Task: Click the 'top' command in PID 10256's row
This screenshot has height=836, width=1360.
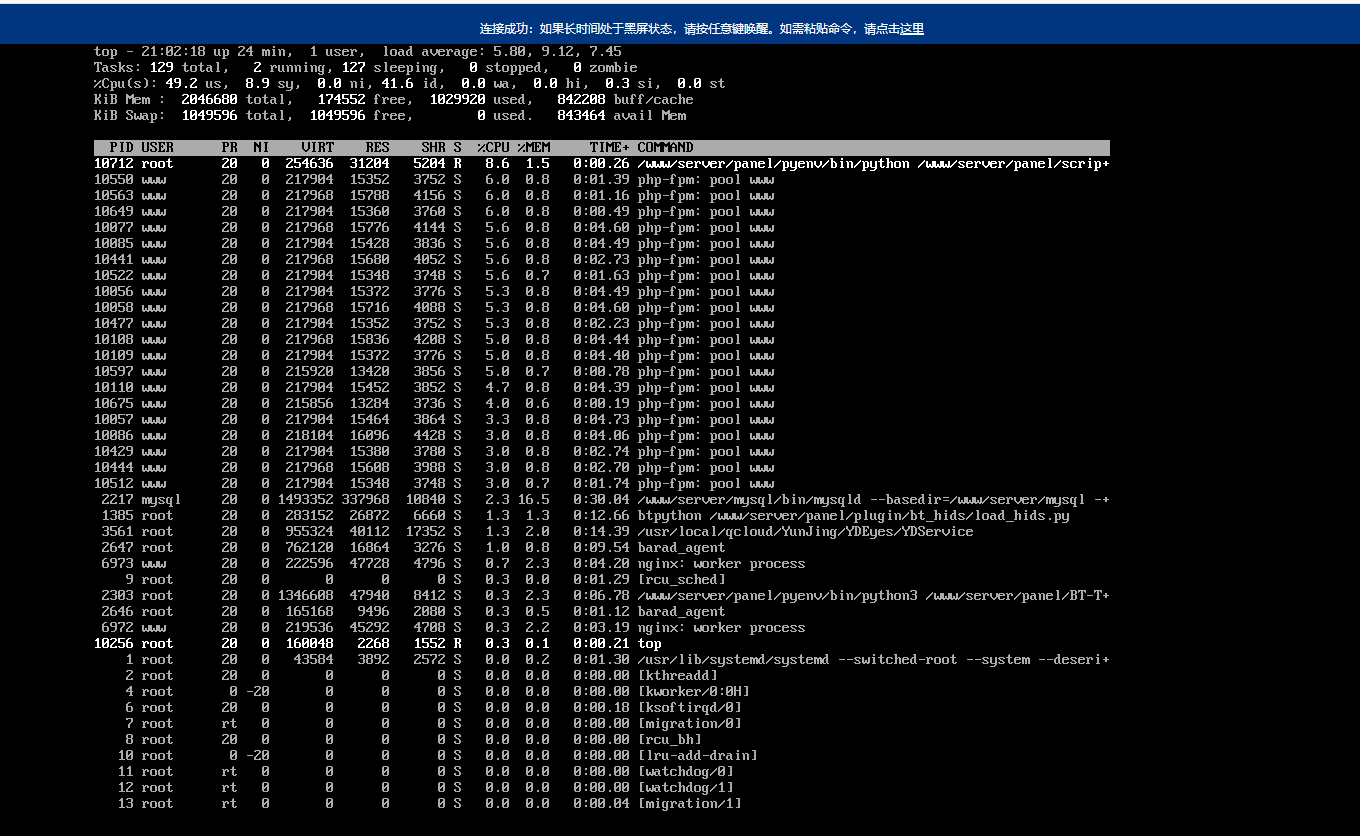Action: 649,643
